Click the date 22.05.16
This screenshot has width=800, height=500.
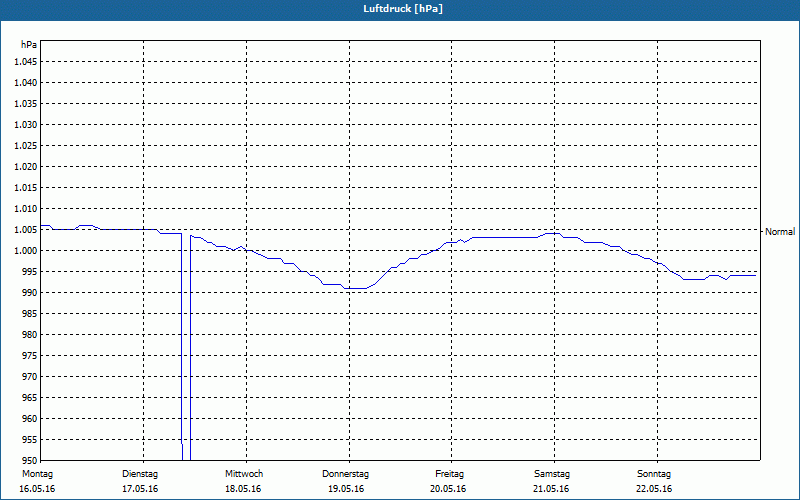click(654, 489)
